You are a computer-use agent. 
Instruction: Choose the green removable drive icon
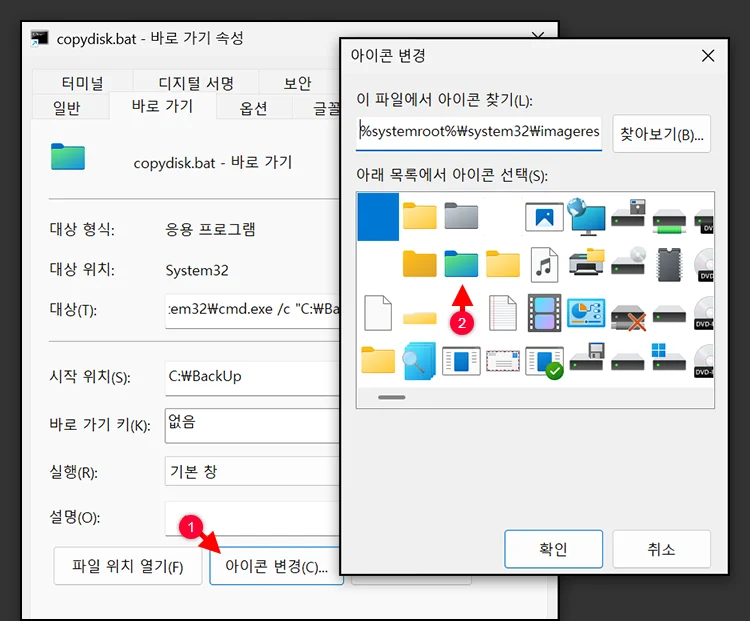point(670,221)
